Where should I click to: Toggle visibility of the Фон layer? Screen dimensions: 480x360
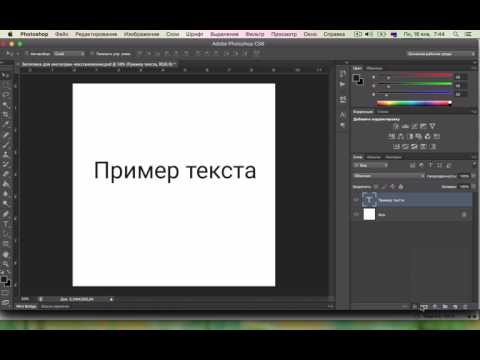(x=356, y=214)
